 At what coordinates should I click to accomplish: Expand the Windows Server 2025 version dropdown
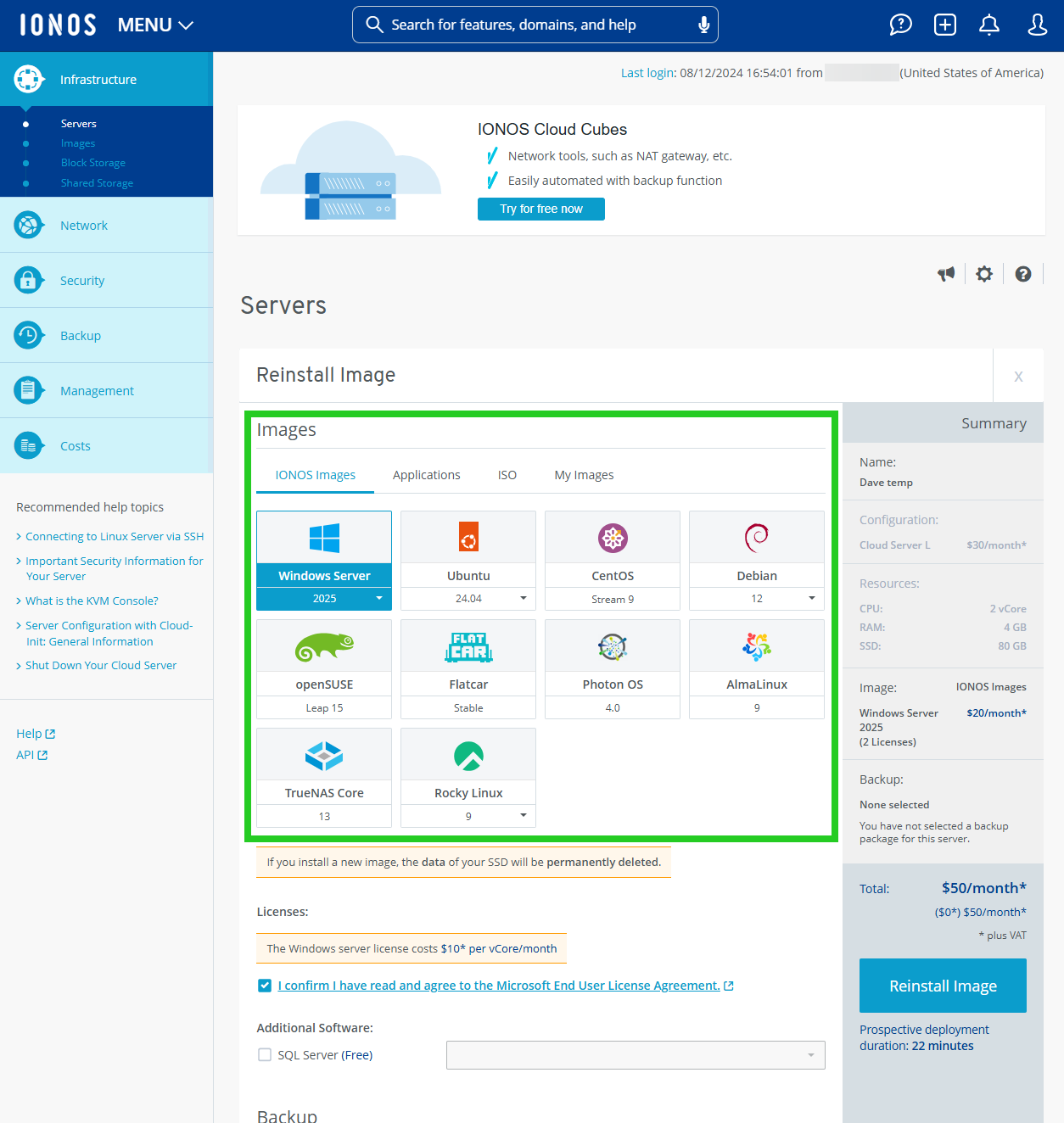[x=380, y=598]
